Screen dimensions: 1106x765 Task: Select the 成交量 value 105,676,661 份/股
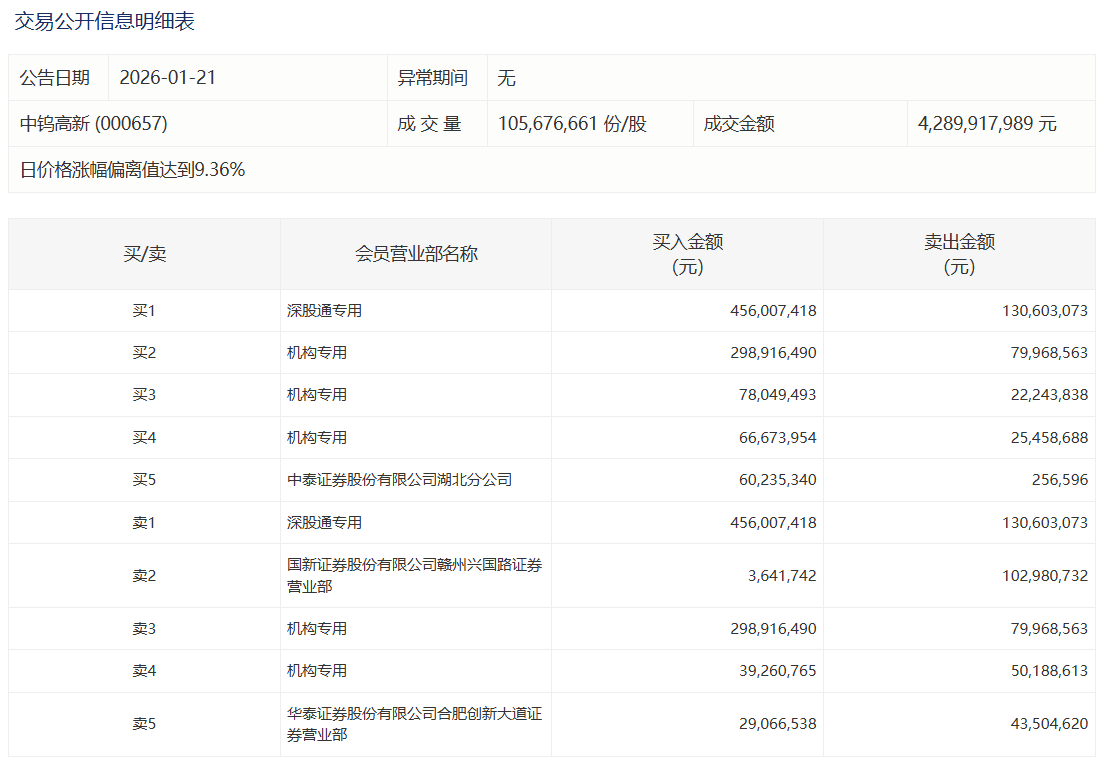pyautogui.click(x=572, y=124)
